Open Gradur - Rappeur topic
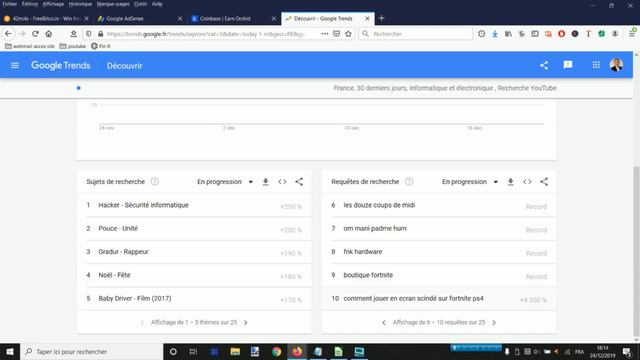This screenshot has width=640, height=360. (x=123, y=251)
